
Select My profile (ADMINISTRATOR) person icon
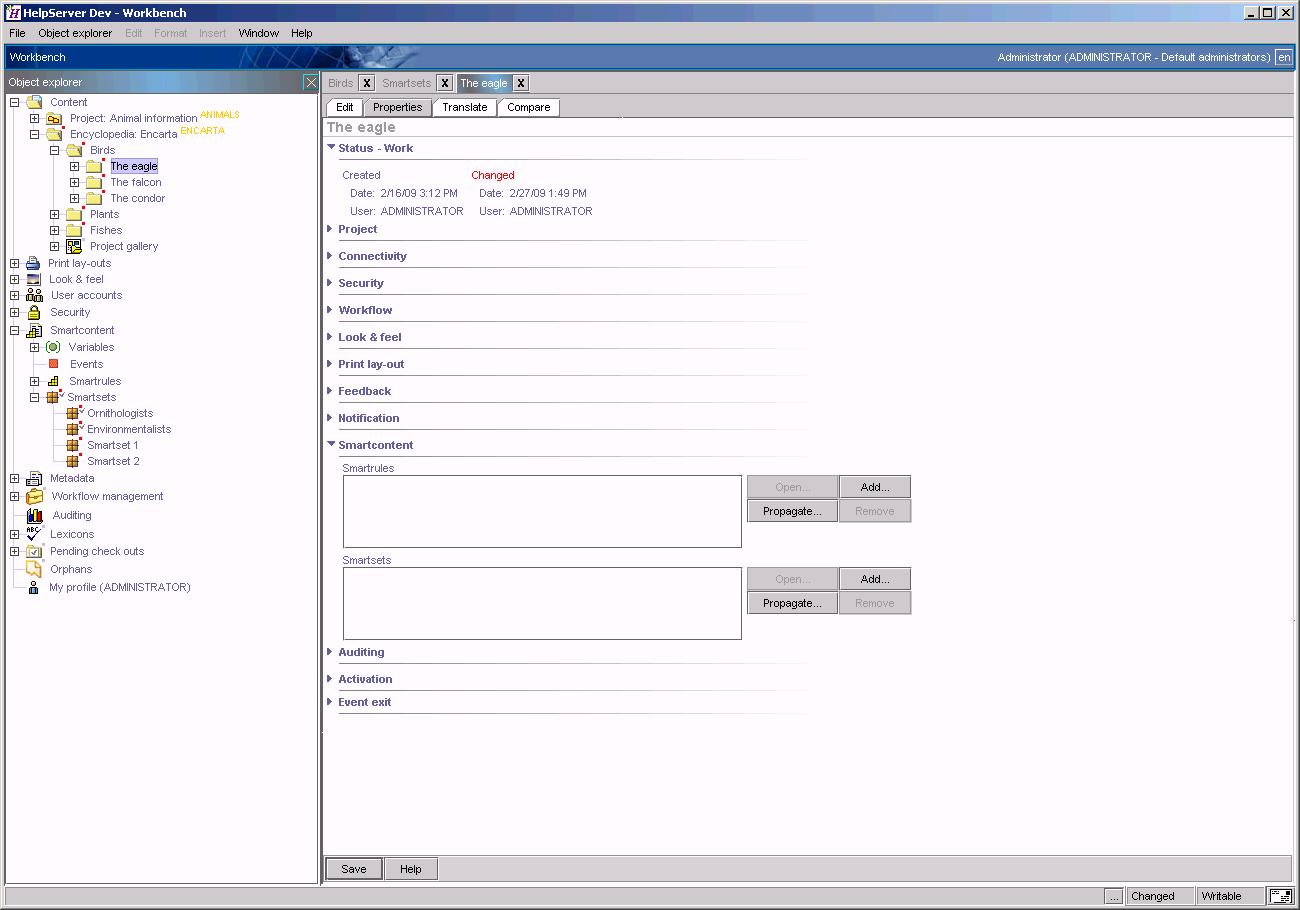point(35,587)
